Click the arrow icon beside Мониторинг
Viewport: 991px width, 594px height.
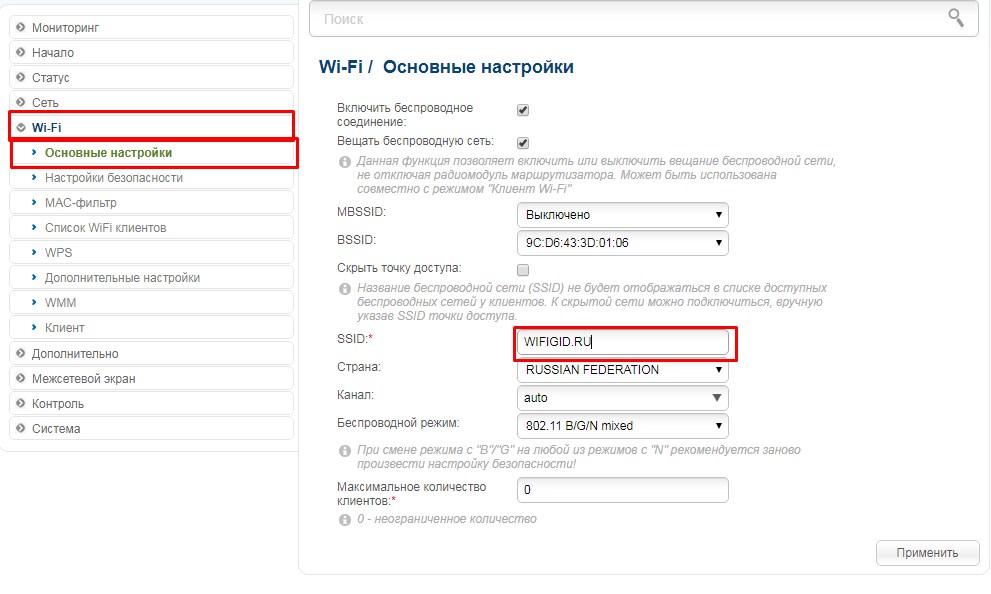point(21,27)
